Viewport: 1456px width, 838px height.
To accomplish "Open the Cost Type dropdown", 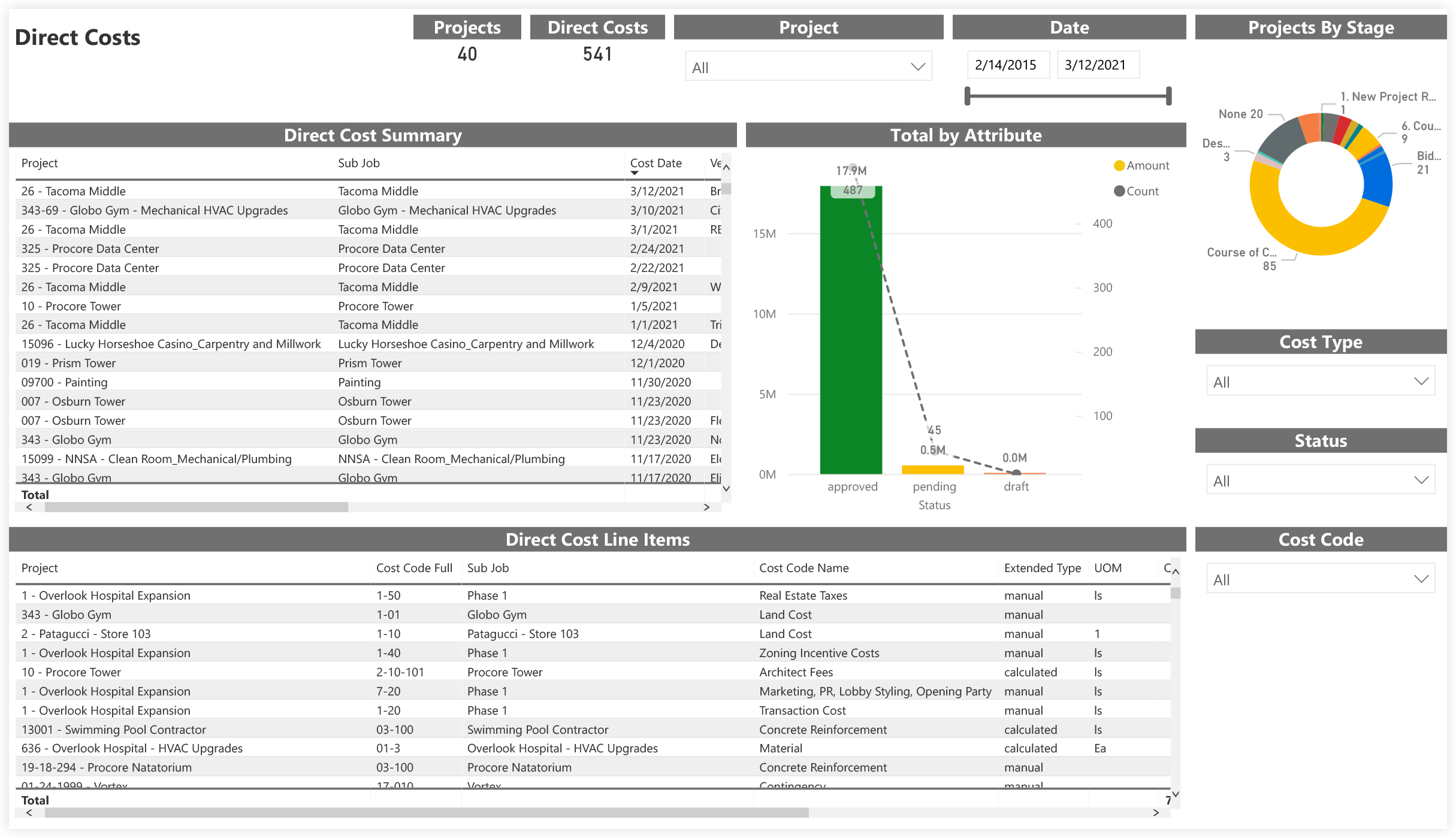I will coord(1320,382).
